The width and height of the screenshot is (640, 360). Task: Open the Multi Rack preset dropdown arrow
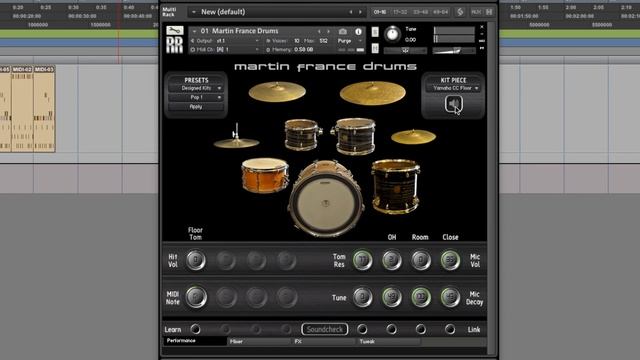tap(193, 12)
